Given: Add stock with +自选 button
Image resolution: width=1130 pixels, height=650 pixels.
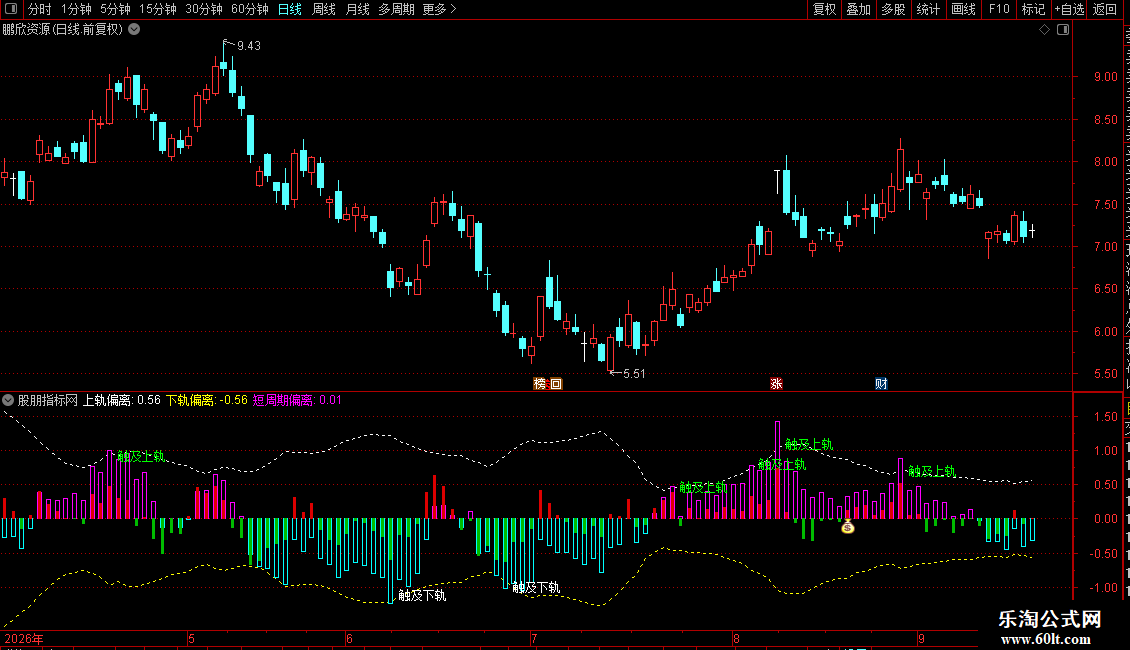Looking at the screenshot, I should click(1069, 9).
